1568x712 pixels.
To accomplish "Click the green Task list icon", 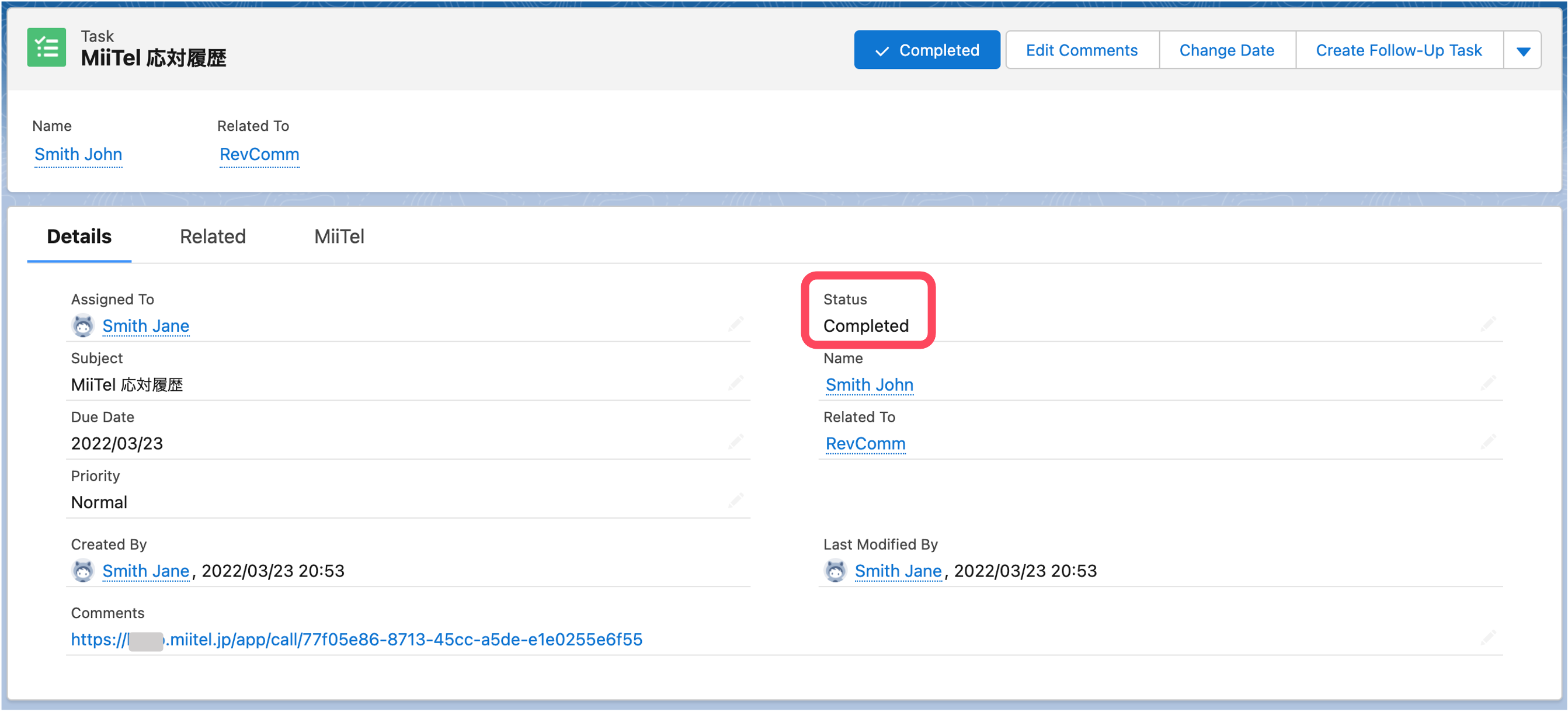I will click(46, 47).
